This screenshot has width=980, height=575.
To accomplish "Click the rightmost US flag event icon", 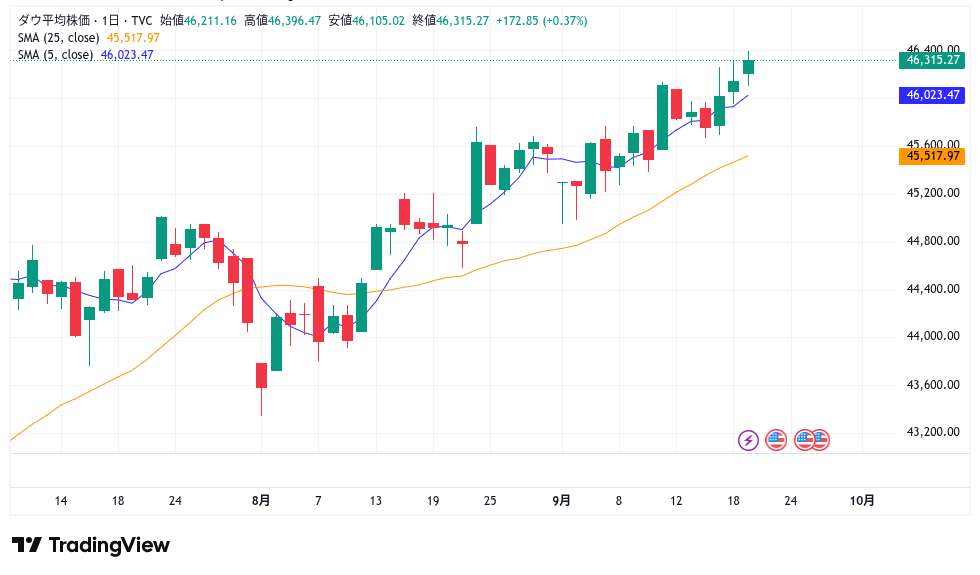I will coord(820,439).
